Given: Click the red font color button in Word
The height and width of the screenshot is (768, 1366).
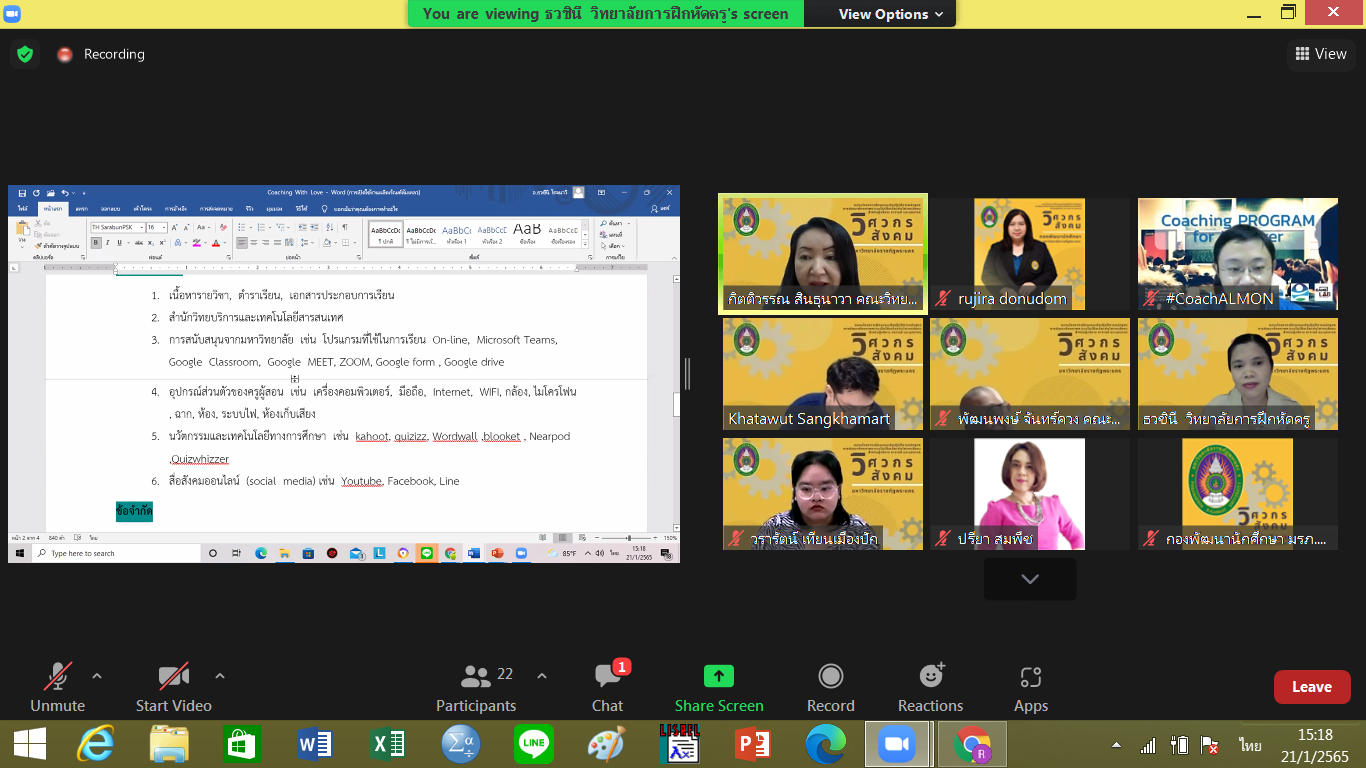Looking at the screenshot, I should (x=217, y=243).
